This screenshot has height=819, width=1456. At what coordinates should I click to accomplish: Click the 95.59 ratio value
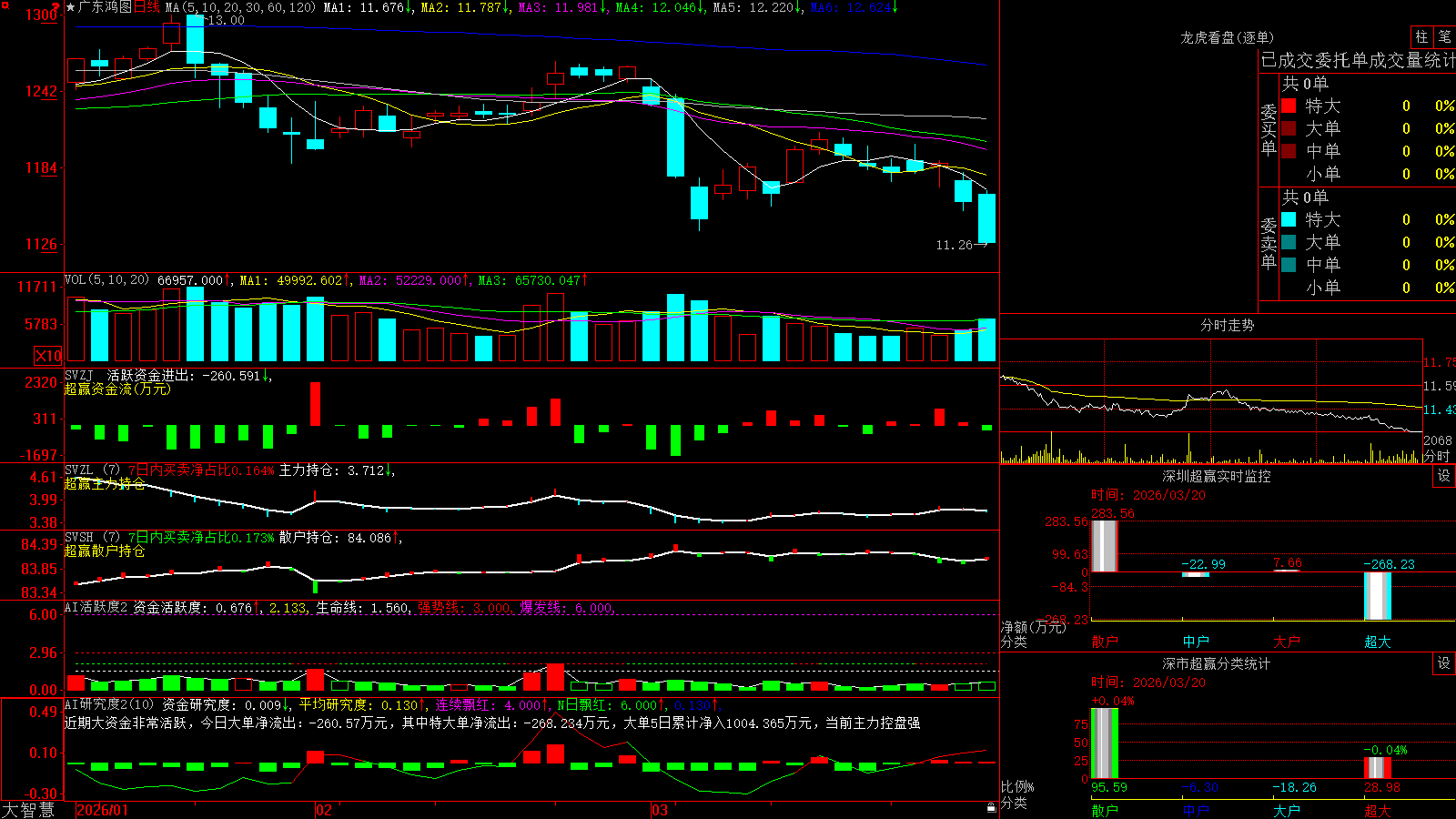(1109, 787)
